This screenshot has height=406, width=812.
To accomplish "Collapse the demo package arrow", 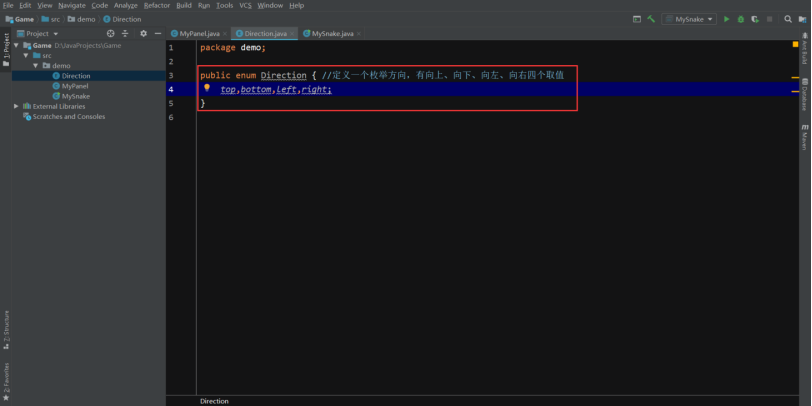I will 35,66.
